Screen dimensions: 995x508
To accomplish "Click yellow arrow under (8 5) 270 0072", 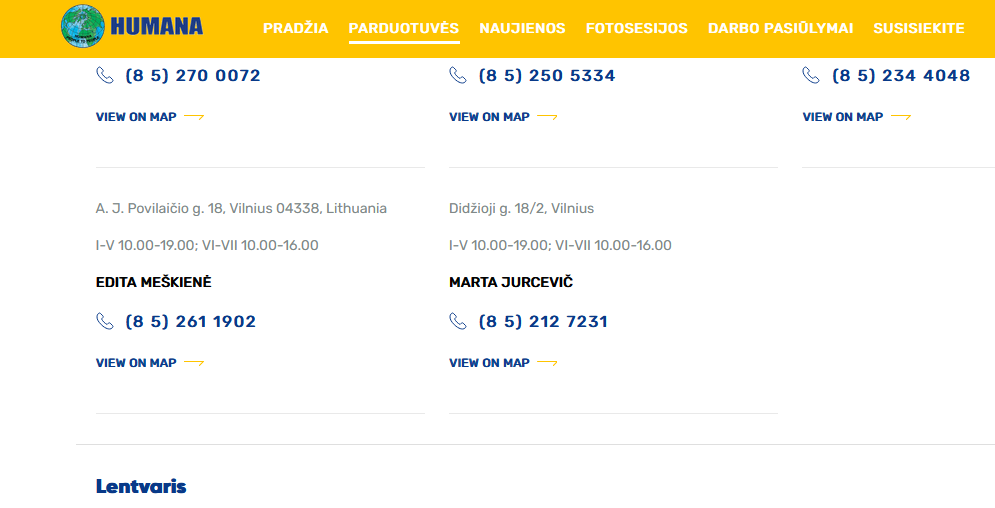I will click(194, 117).
